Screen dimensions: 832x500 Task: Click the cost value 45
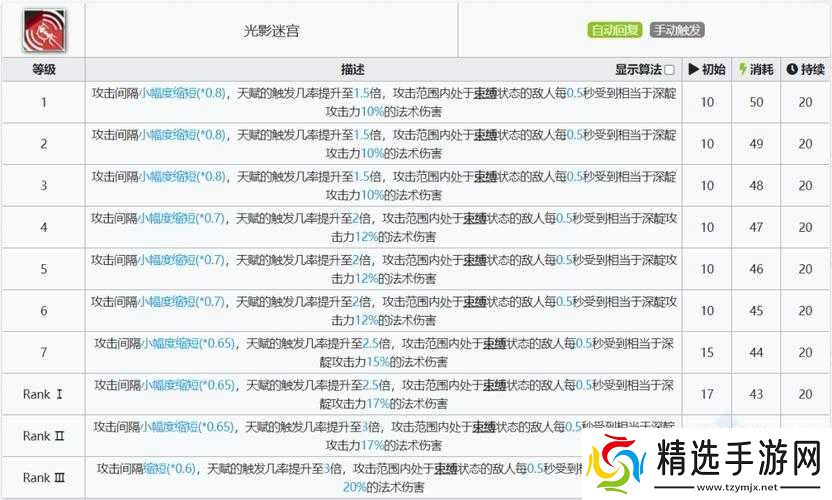pos(756,311)
